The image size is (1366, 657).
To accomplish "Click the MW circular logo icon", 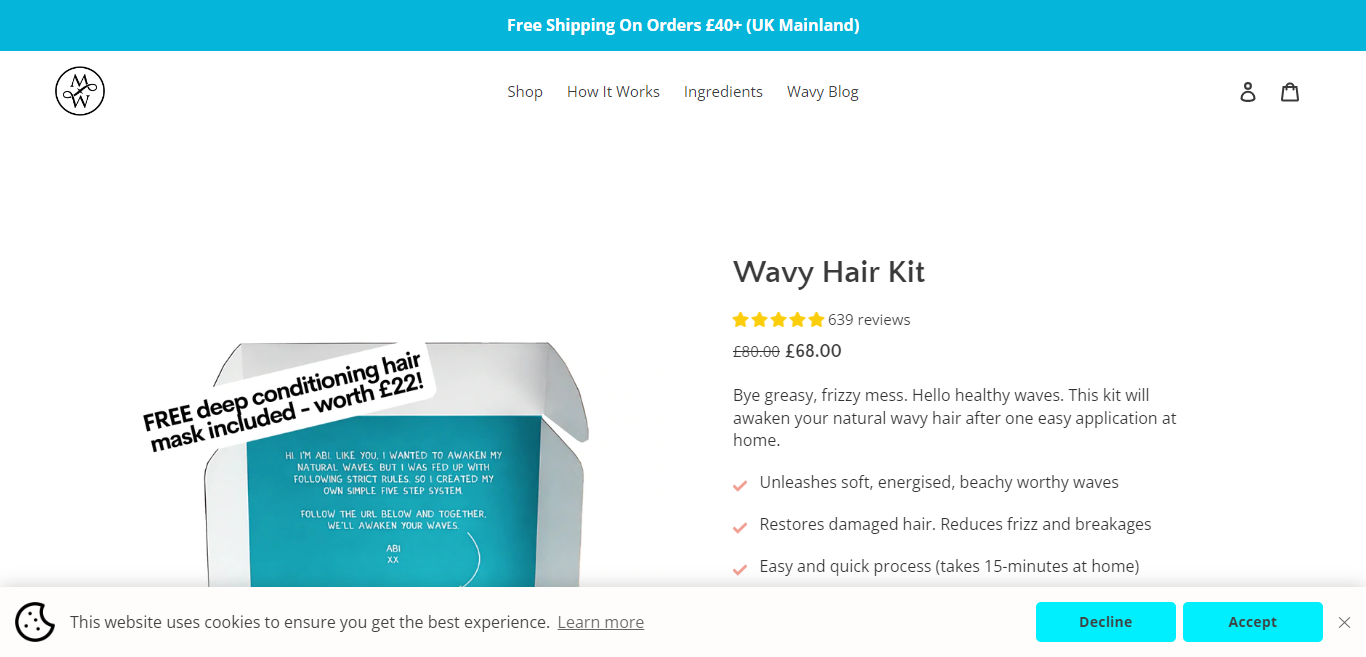I will click(80, 91).
